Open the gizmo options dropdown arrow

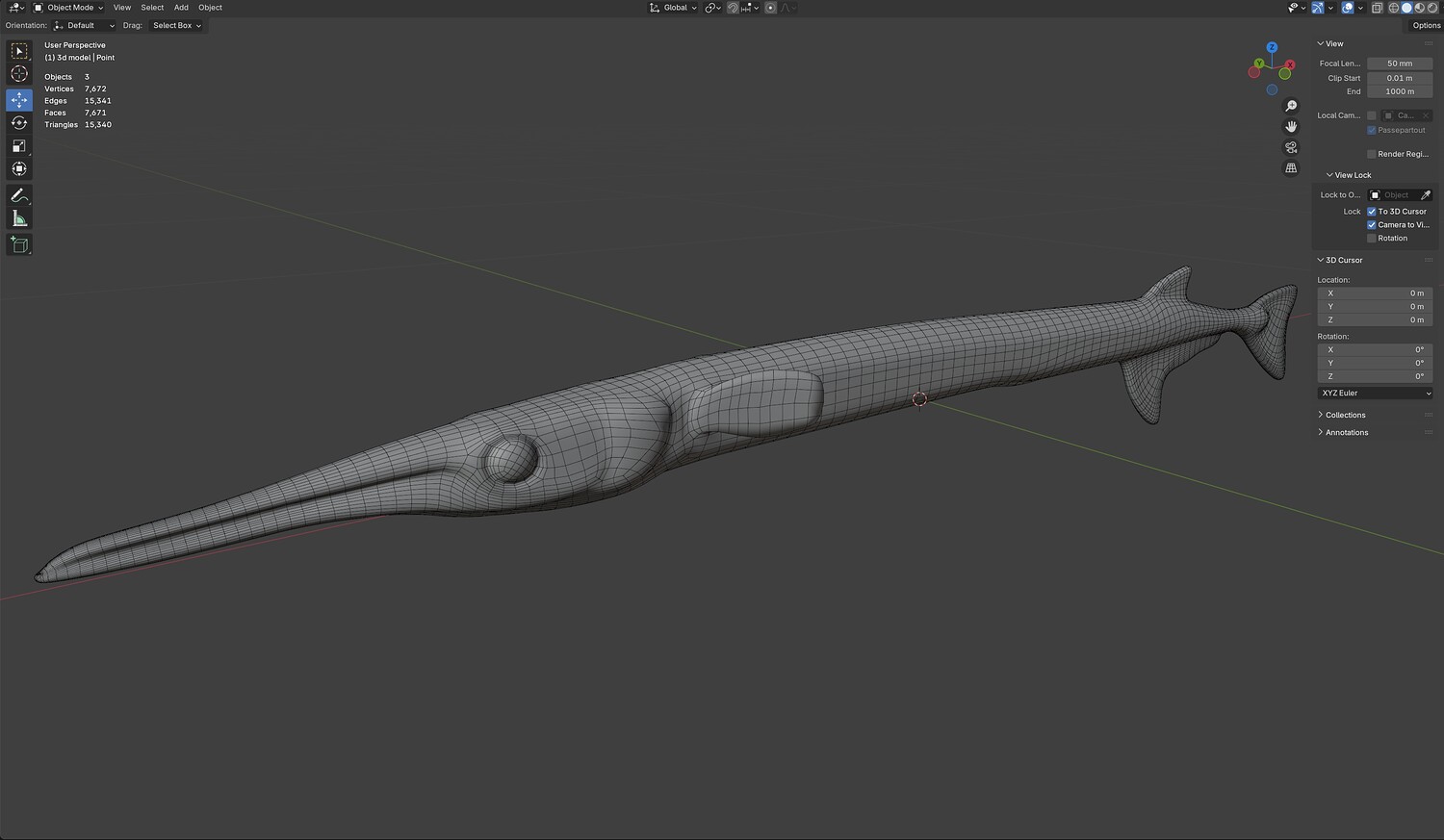tap(1330, 8)
